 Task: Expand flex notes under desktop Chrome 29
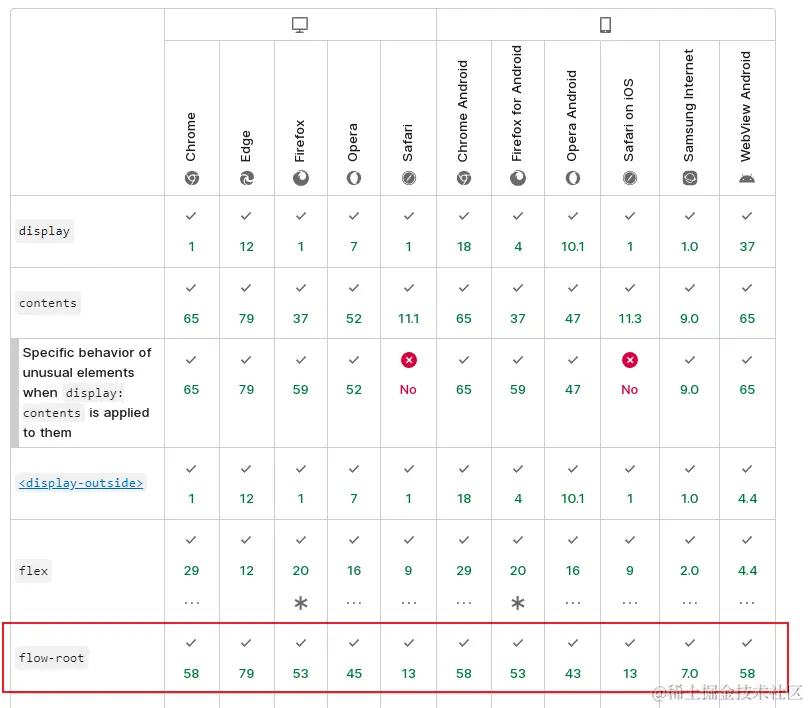(191, 603)
